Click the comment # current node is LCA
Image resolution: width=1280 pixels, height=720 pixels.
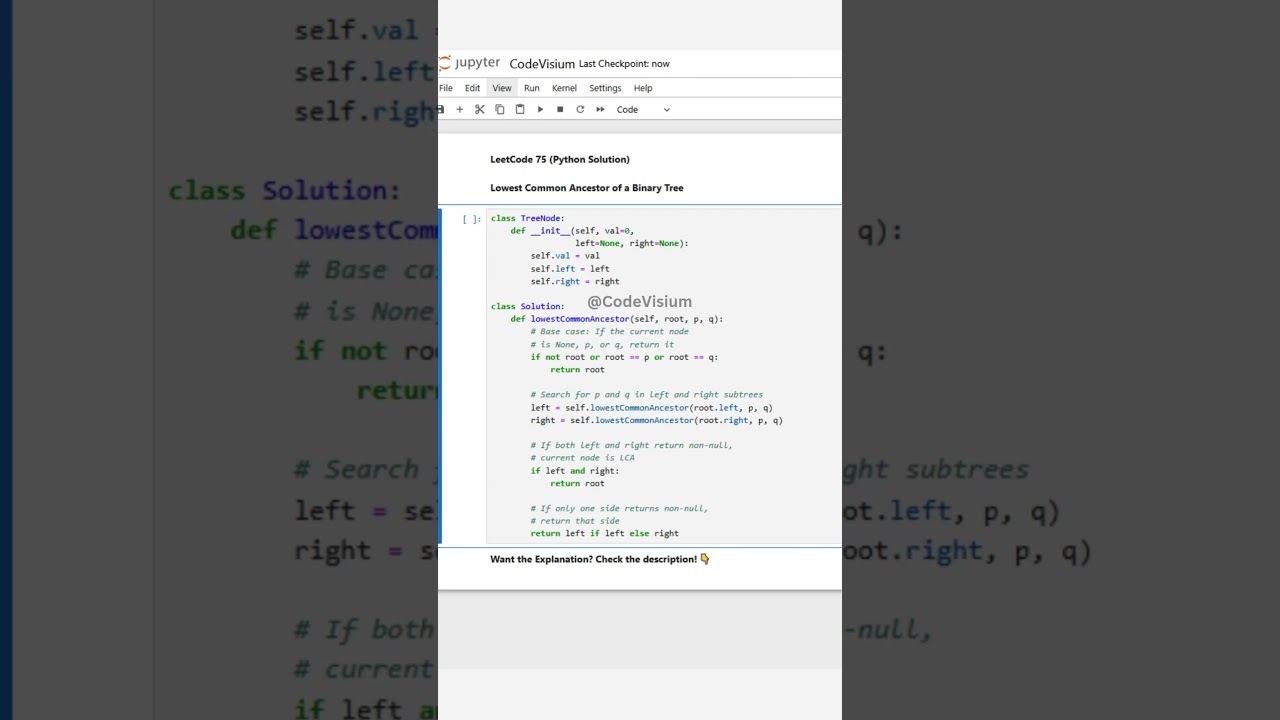pyautogui.click(x=583, y=458)
